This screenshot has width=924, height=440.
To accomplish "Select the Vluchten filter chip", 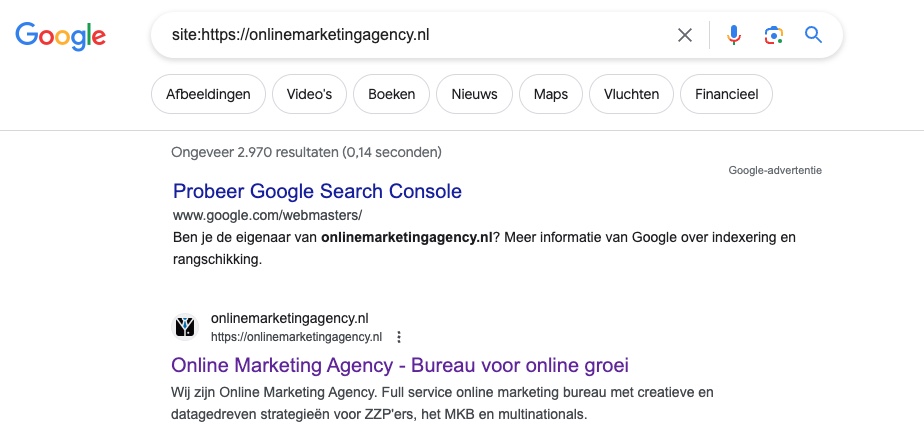I will point(631,95).
